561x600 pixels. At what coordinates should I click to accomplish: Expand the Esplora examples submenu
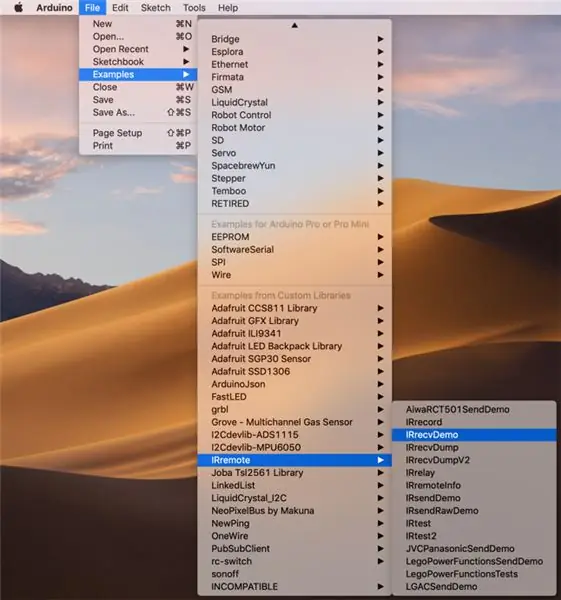click(294, 52)
